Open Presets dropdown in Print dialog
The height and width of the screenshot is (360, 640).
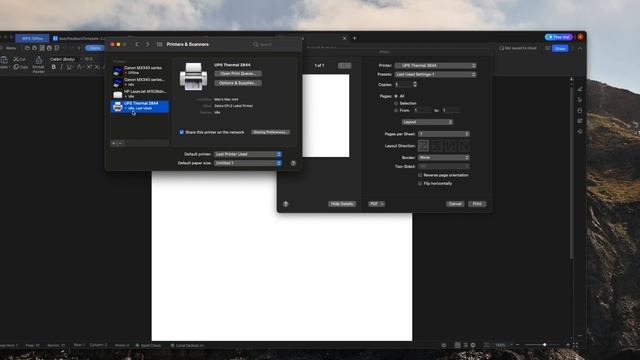point(436,74)
